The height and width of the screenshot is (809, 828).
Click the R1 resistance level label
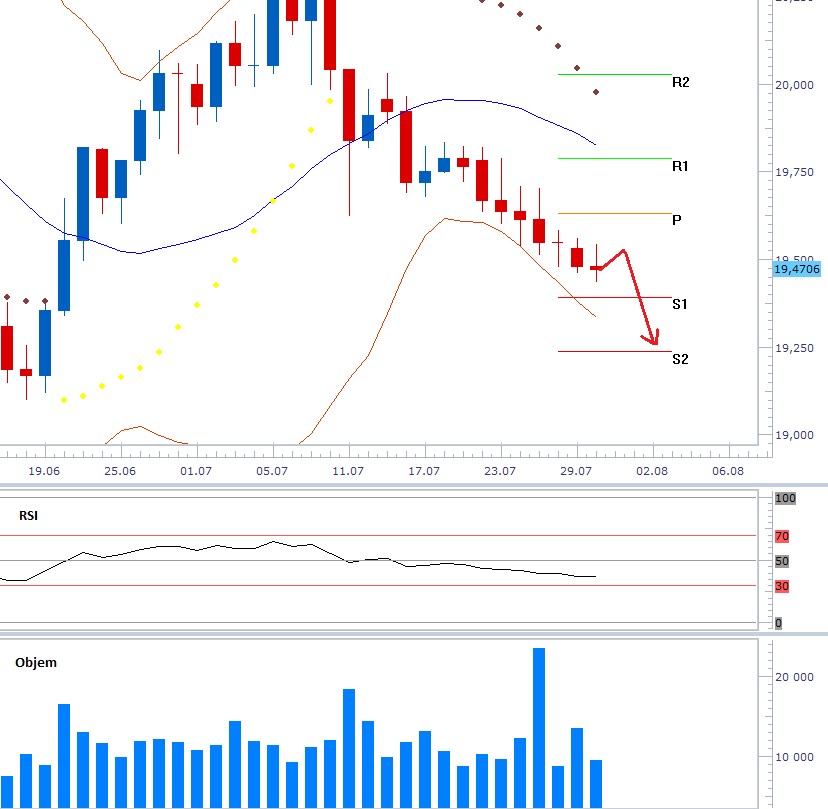tap(680, 166)
